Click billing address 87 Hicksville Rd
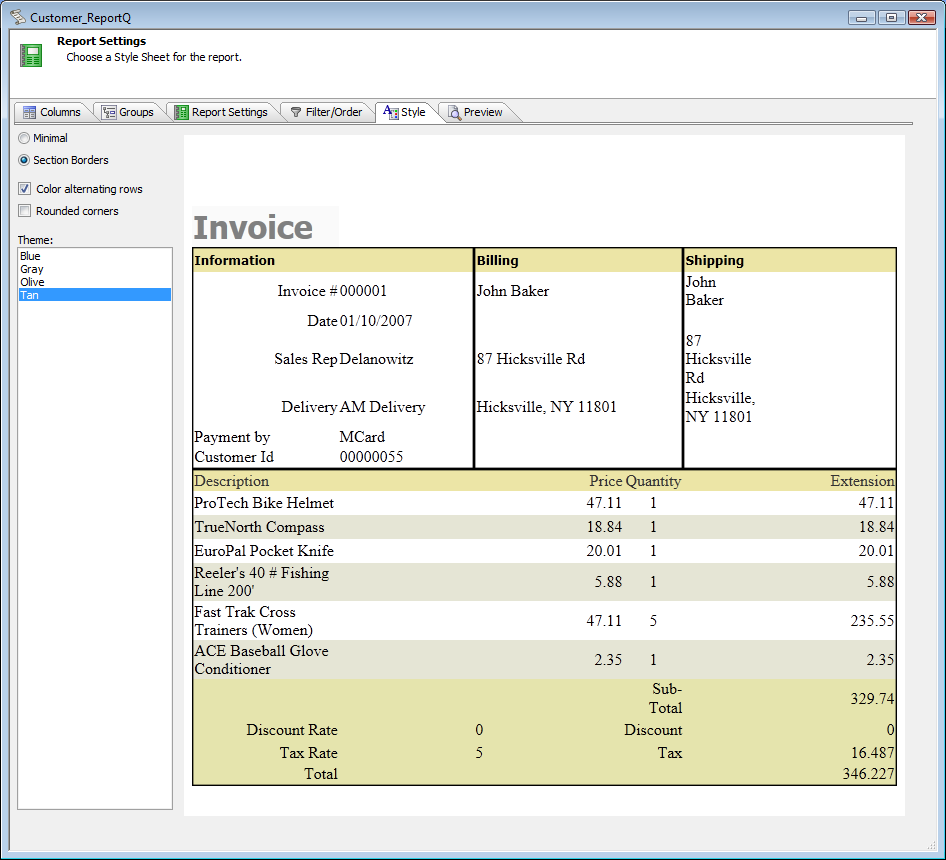Image resolution: width=946 pixels, height=860 pixels. (531, 359)
